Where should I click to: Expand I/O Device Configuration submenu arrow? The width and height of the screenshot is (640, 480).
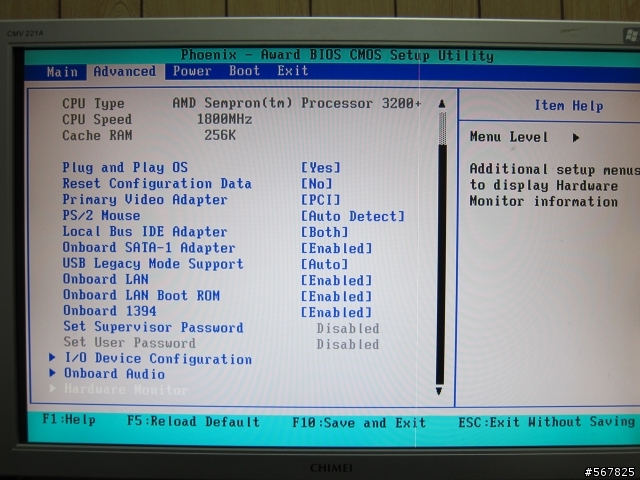click(x=52, y=358)
